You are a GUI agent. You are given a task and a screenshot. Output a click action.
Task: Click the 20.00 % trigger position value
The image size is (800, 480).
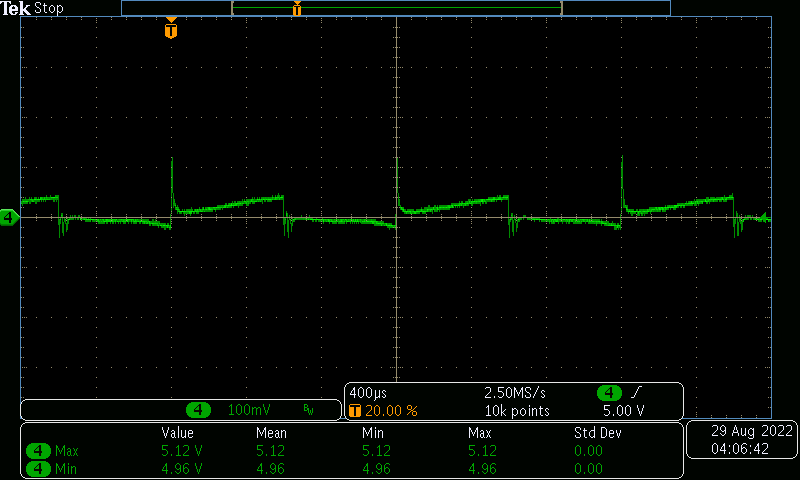tap(391, 411)
